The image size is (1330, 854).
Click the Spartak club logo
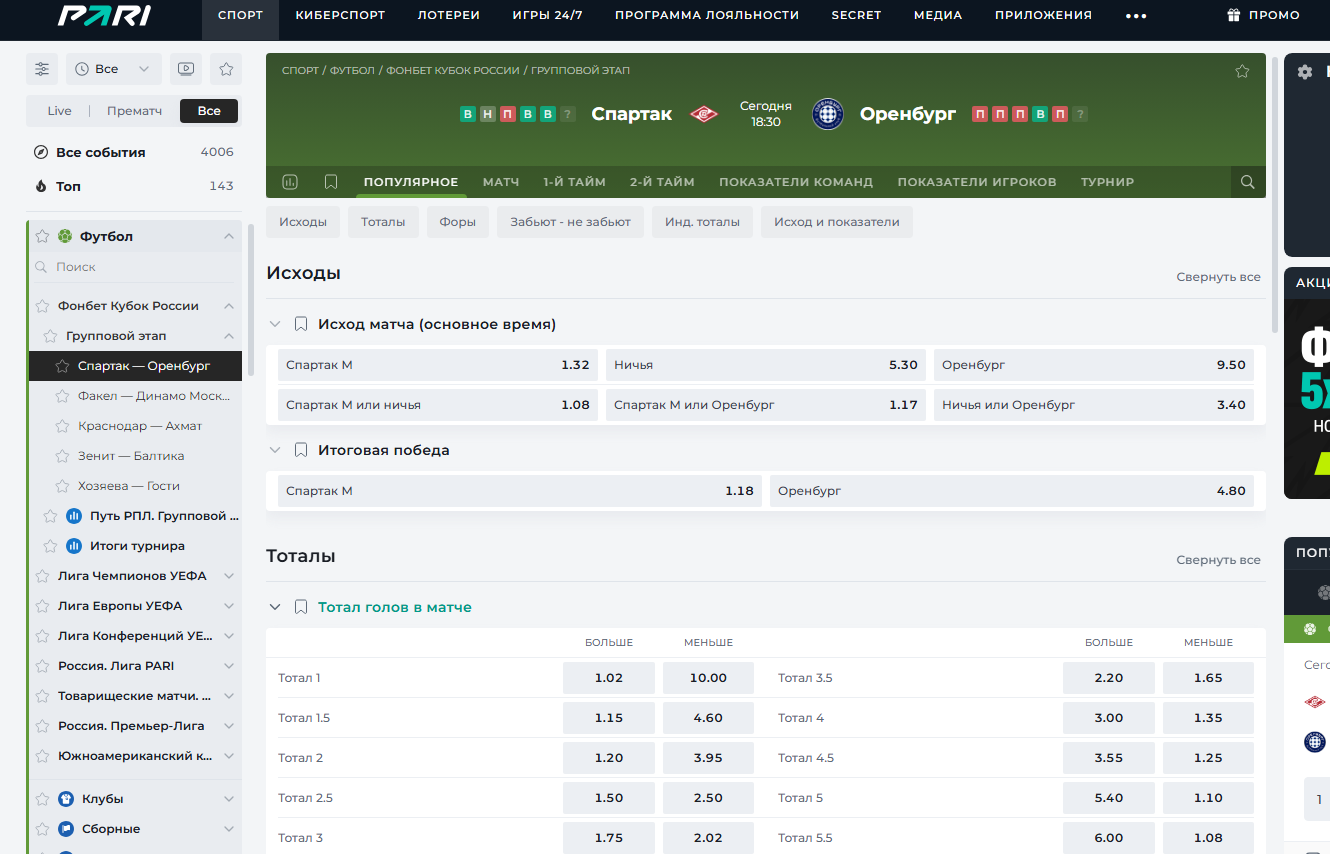[x=704, y=114]
